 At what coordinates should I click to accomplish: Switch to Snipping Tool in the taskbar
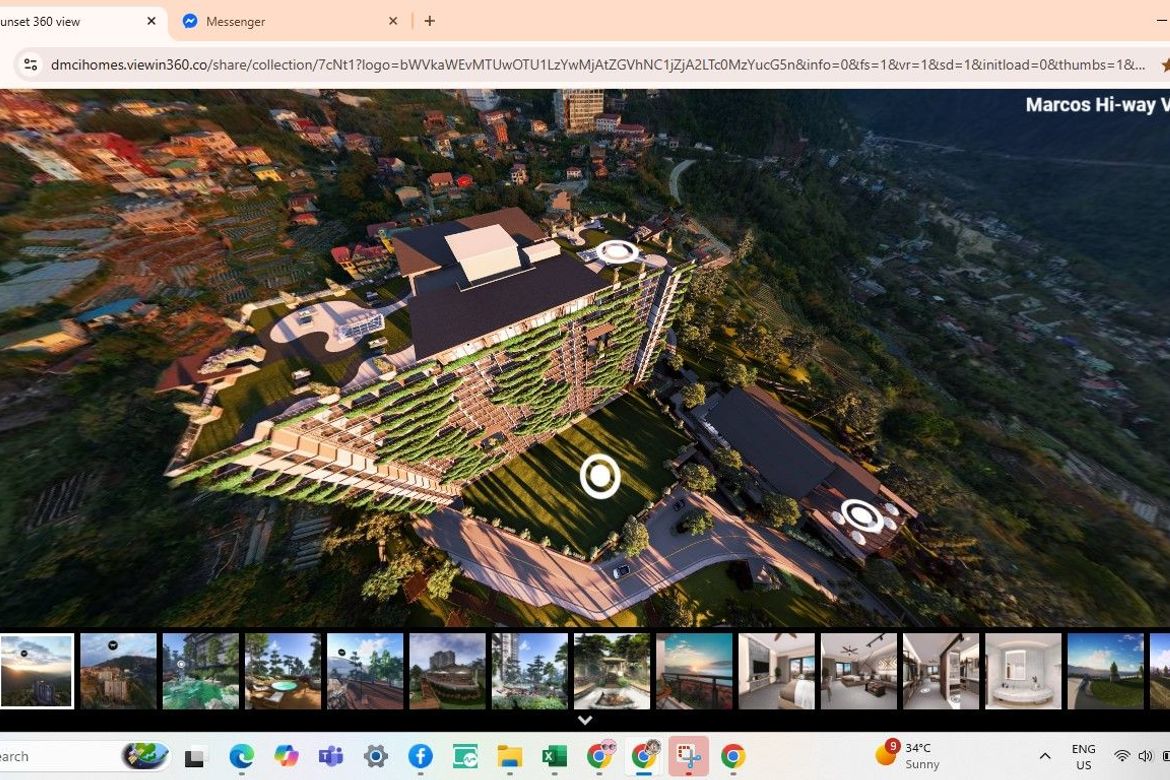688,757
